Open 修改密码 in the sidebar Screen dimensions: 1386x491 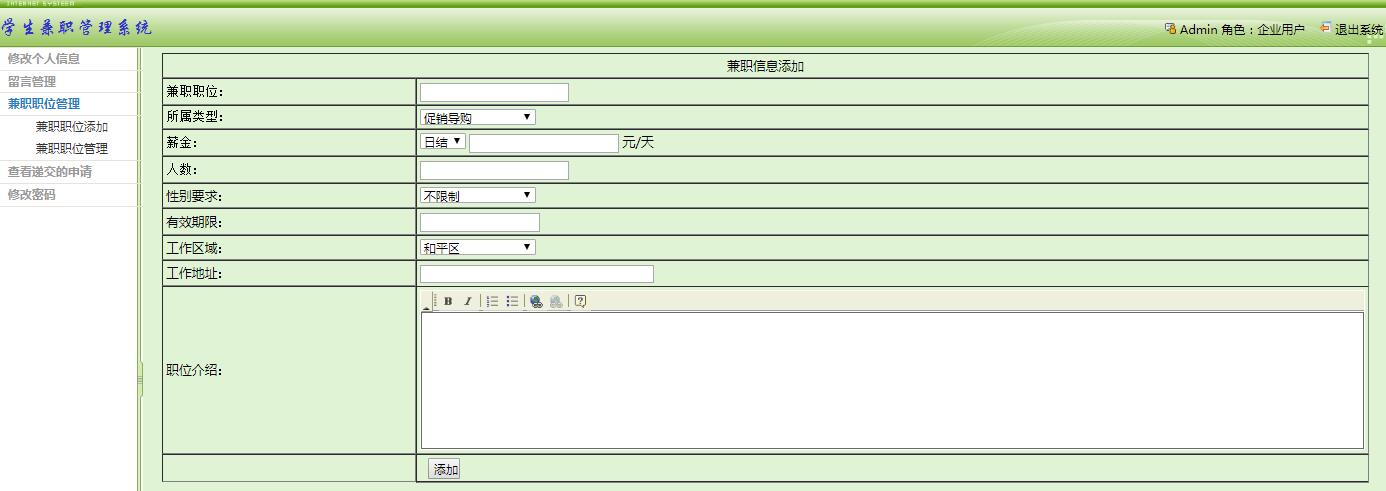point(32,195)
